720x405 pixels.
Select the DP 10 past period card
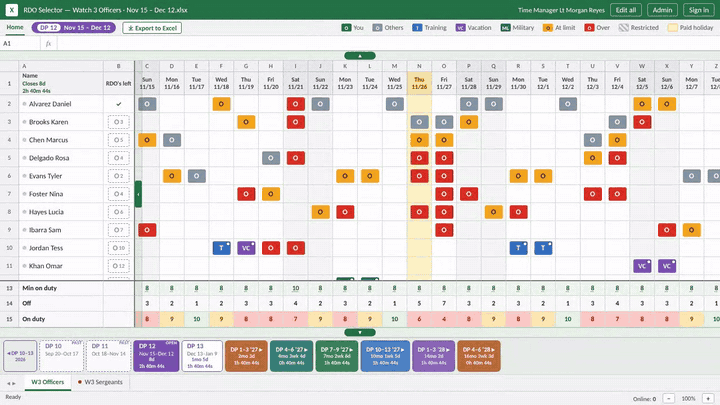62,356
